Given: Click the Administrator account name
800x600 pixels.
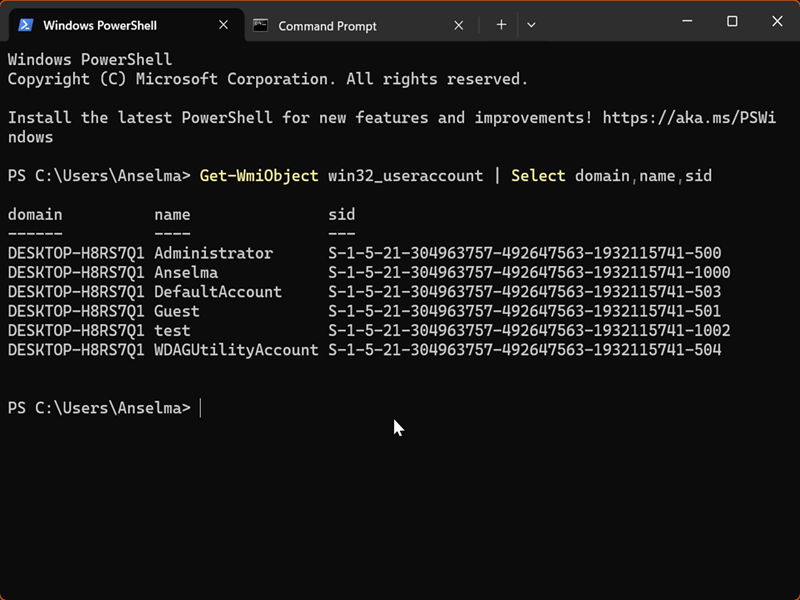Looking at the screenshot, I should 213,253.
